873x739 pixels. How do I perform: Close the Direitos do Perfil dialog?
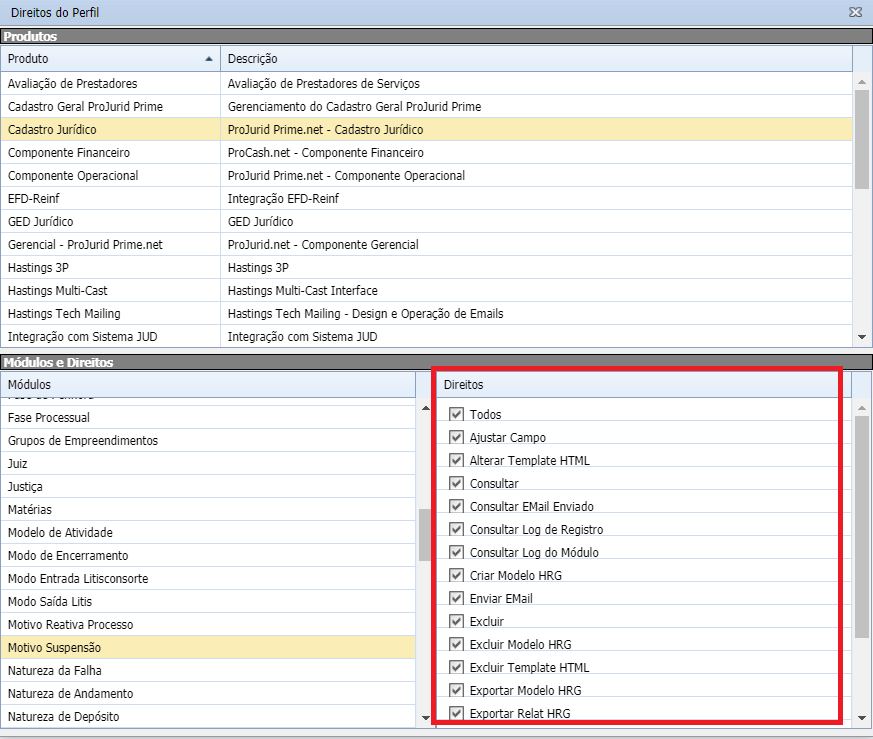pyautogui.click(x=855, y=12)
